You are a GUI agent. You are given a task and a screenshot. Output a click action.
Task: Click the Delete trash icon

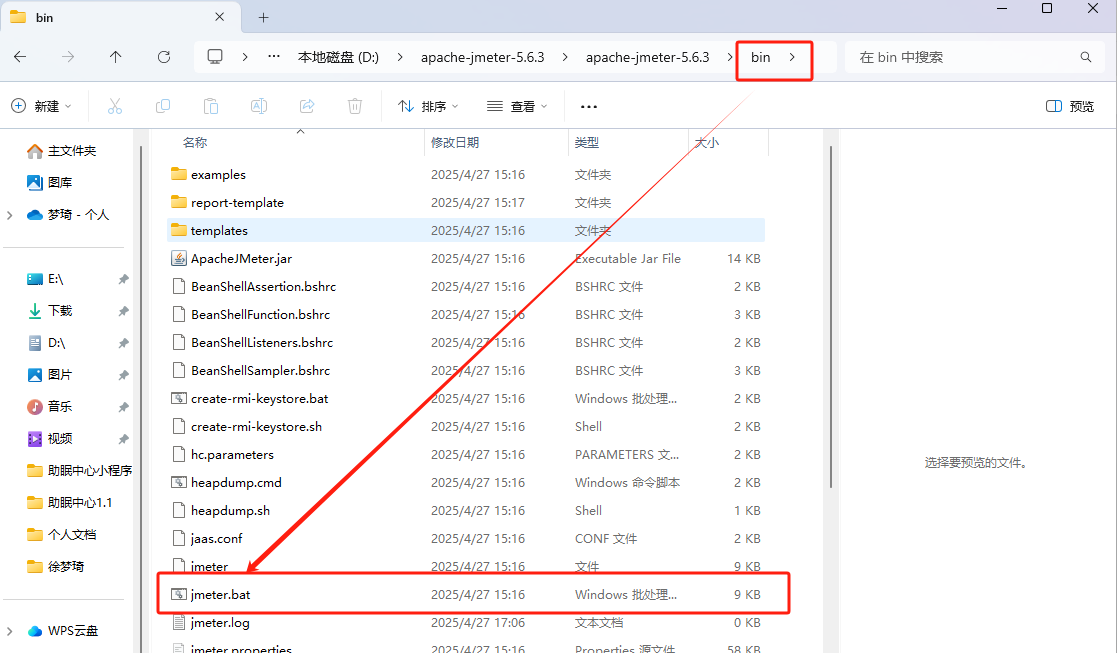pyautogui.click(x=355, y=106)
